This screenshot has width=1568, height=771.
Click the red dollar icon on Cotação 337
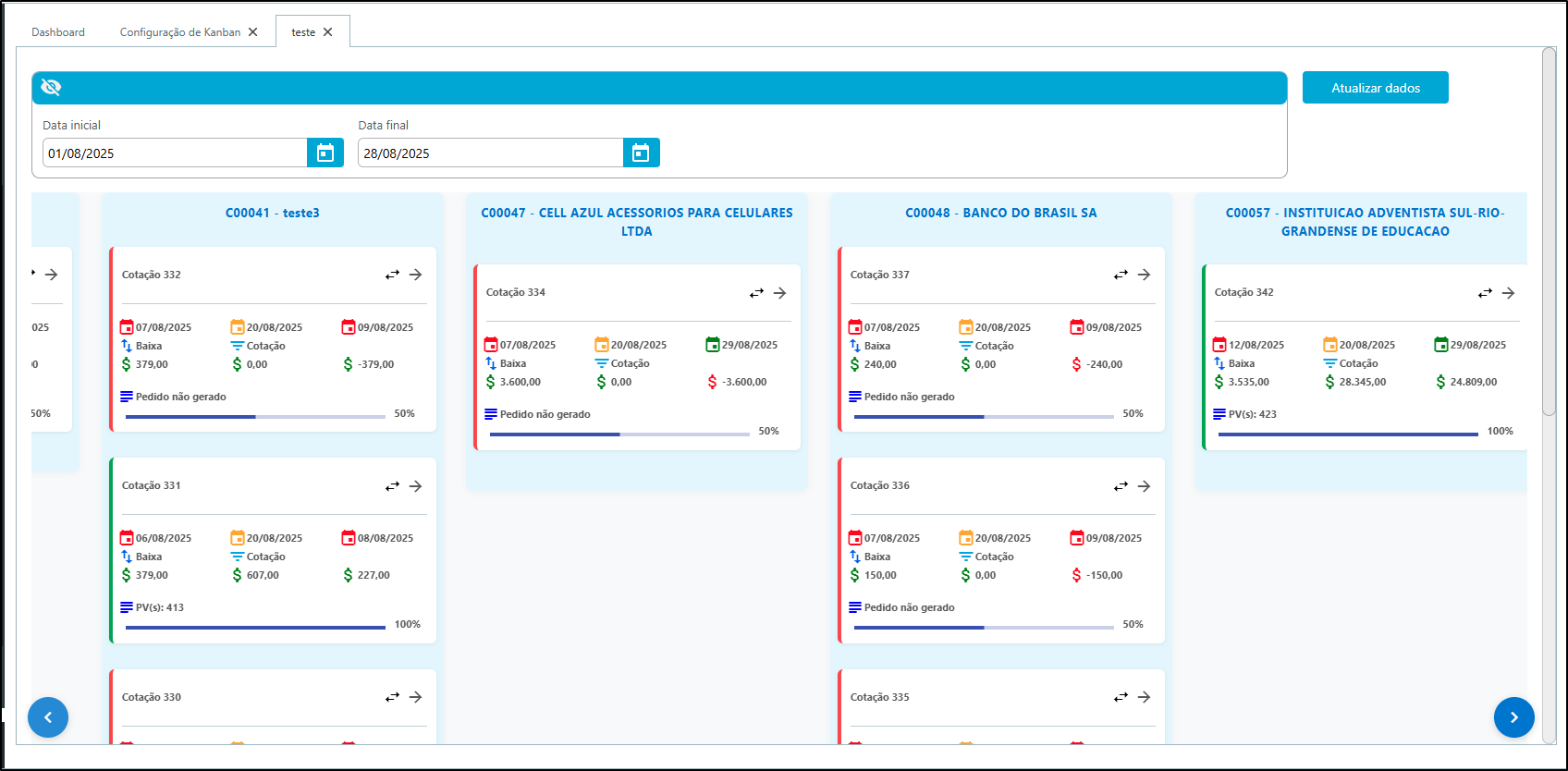click(1076, 364)
